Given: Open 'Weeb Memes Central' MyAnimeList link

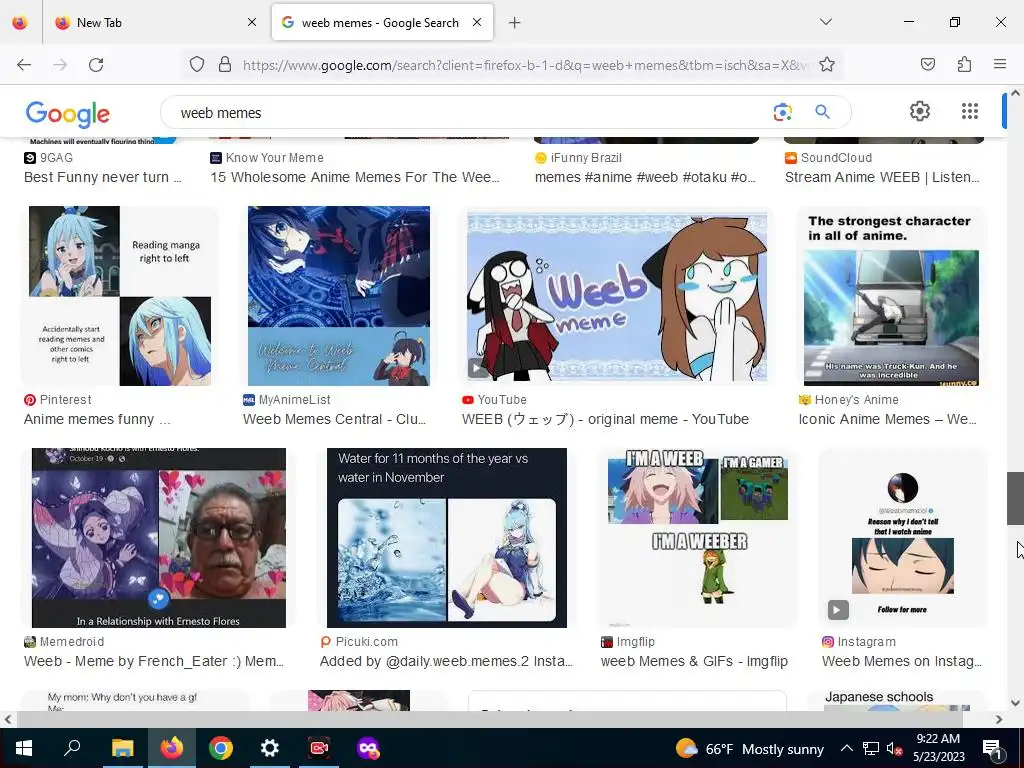Looking at the screenshot, I should click(x=334, y=419).
